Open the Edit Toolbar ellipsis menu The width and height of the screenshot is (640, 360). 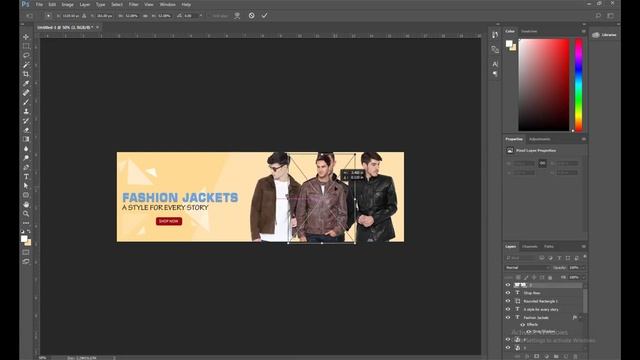coord(26,223)
